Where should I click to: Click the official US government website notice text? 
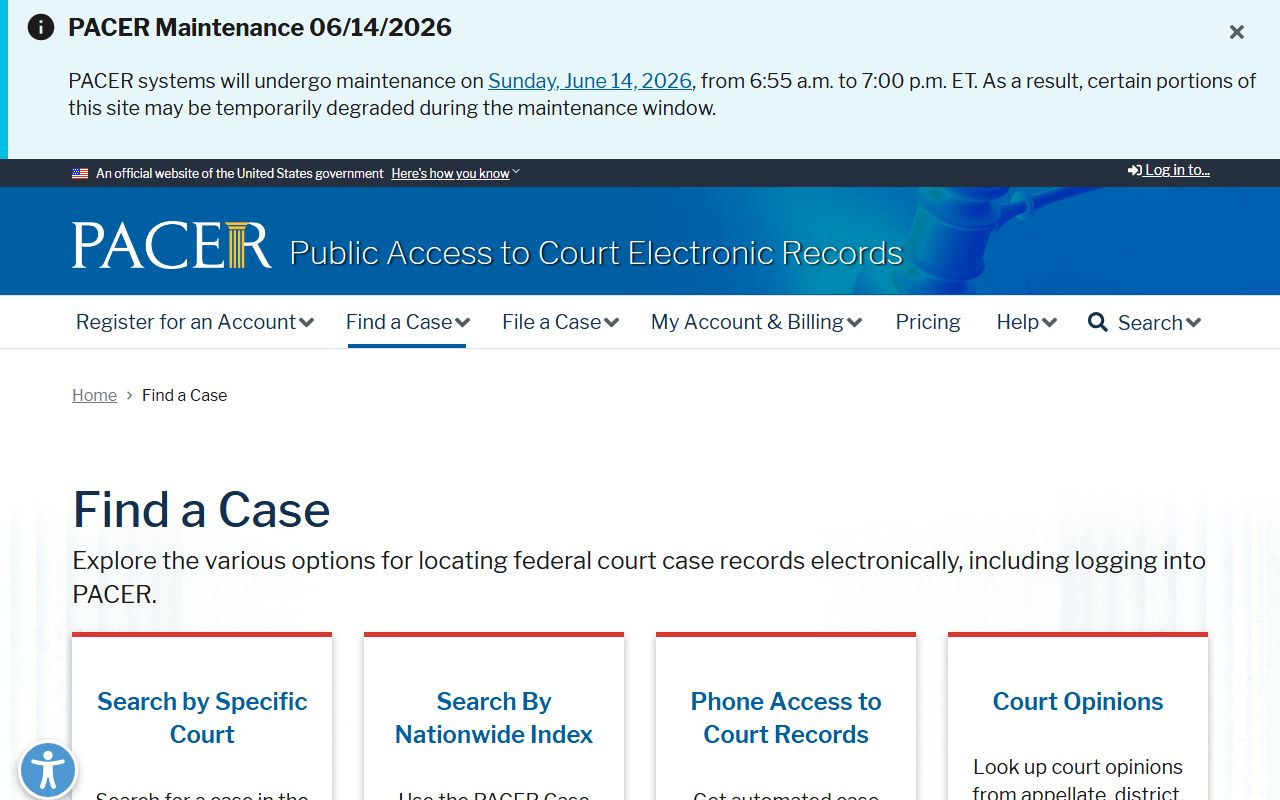click(240, 173)
